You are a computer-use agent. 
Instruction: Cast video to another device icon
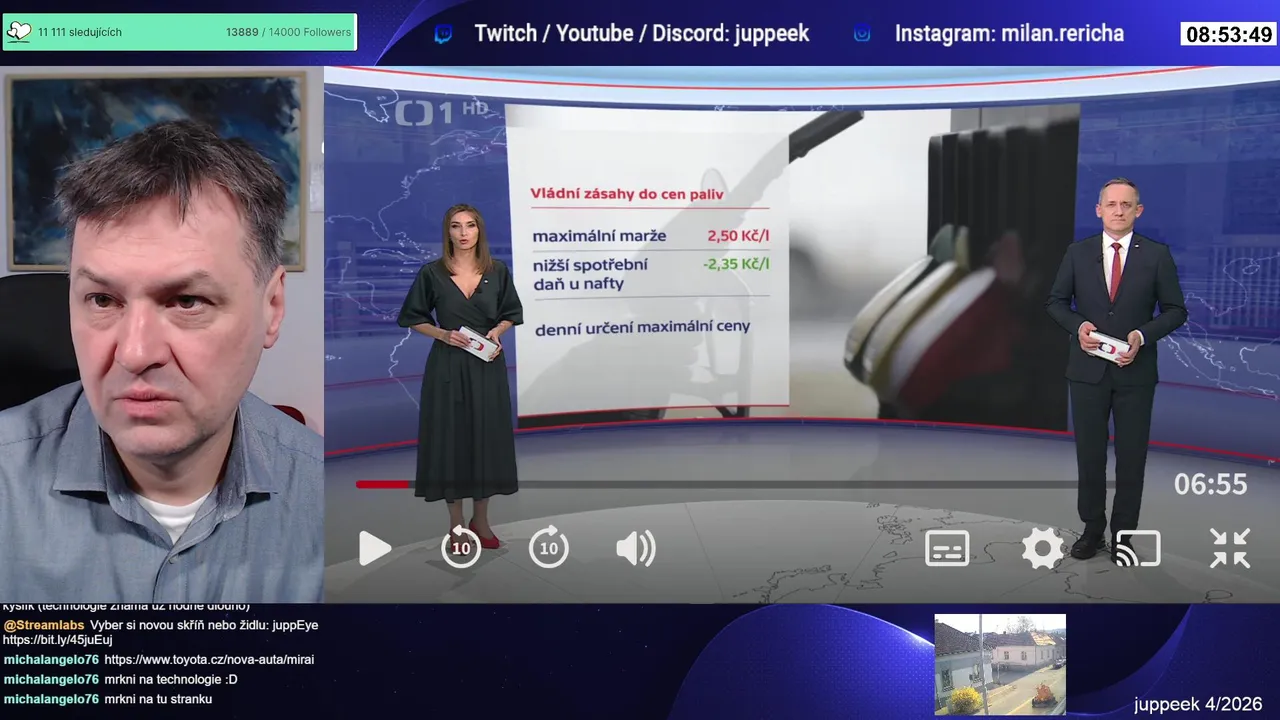click(1138, 548)
